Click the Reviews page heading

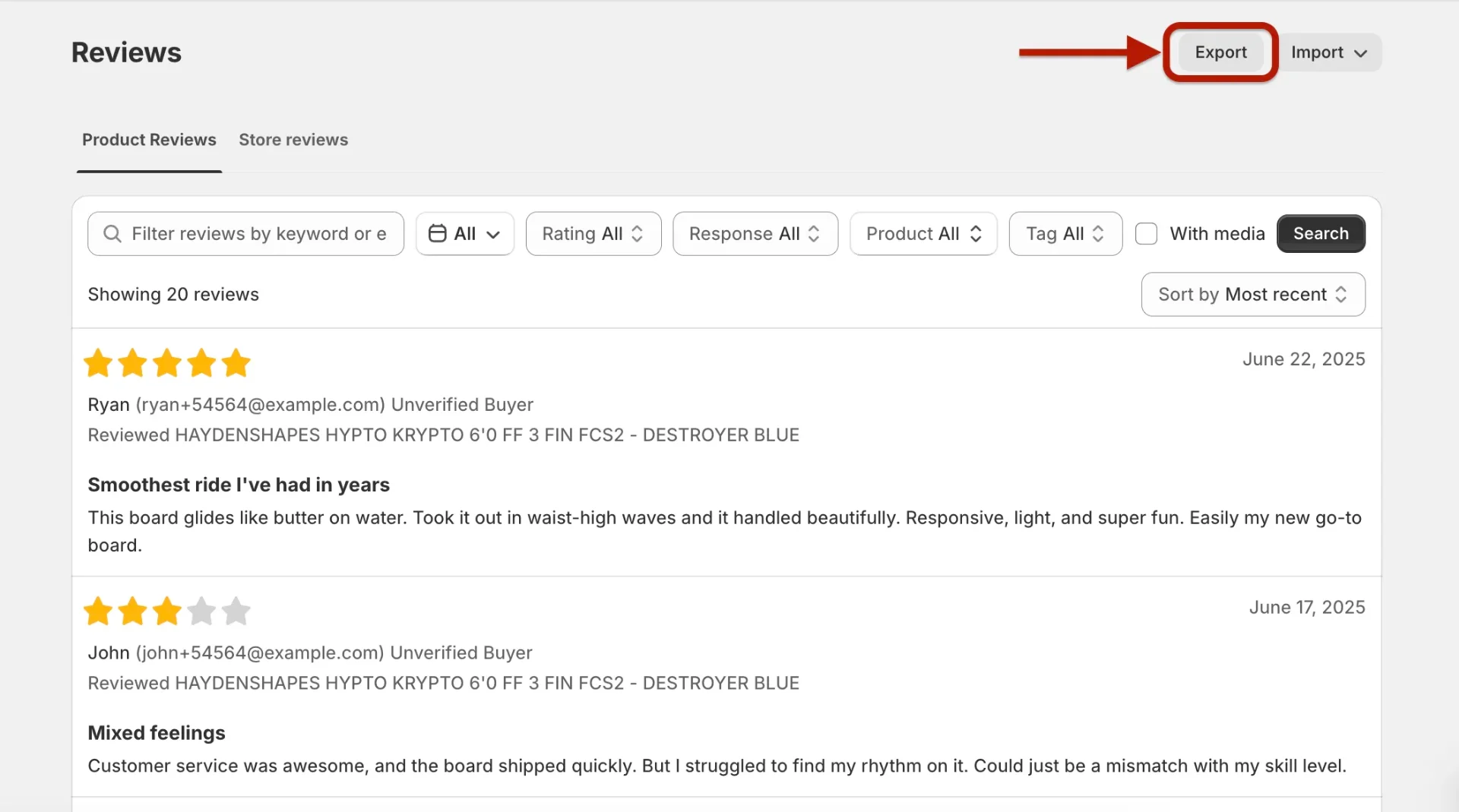[x=126, y=52]
